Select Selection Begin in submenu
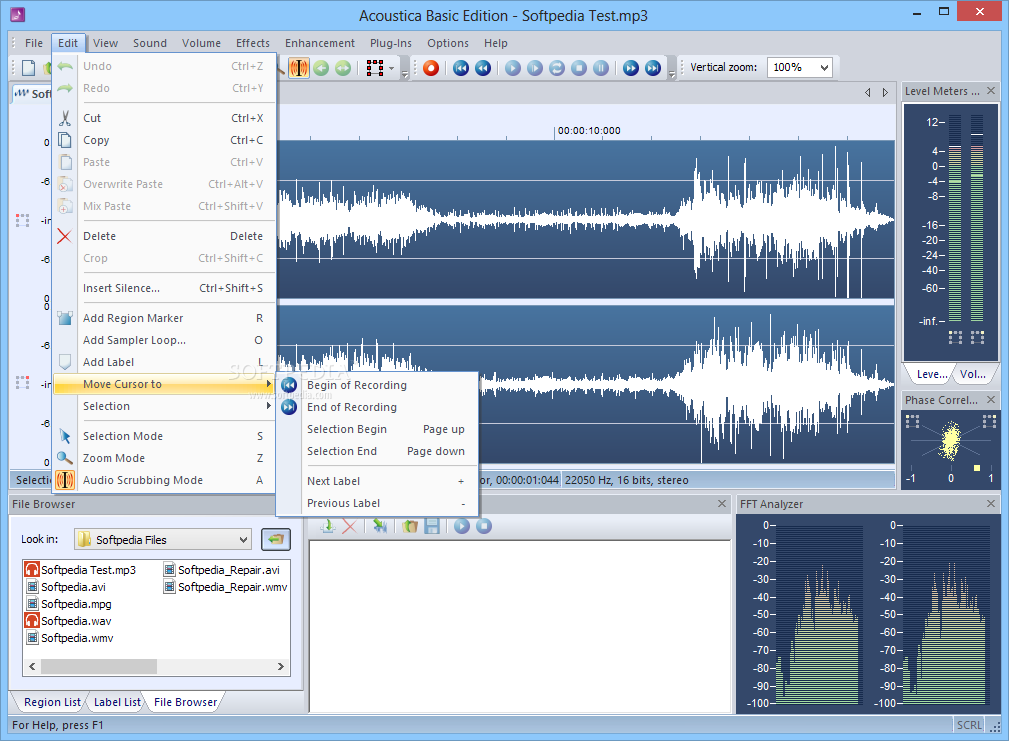Image resolution: width=1009 pixels, height=741 pixels. [377, 429]
